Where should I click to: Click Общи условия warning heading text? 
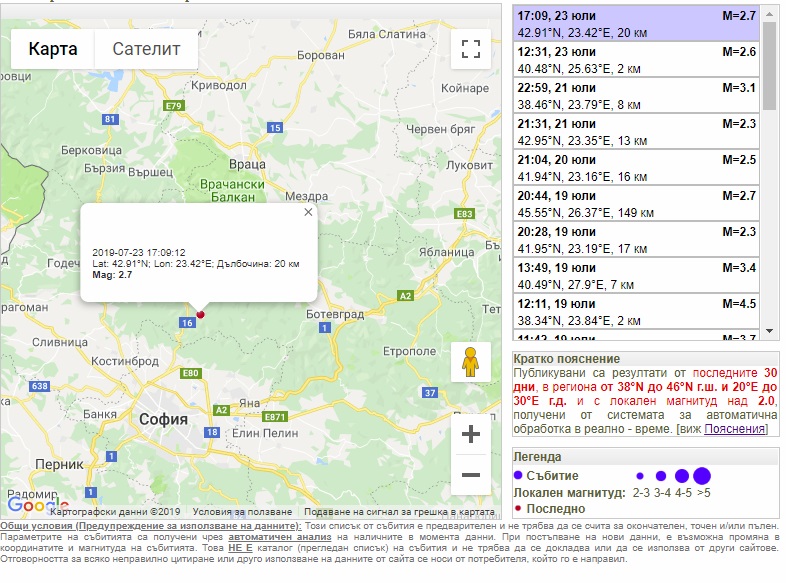click(x=151, y=526)
